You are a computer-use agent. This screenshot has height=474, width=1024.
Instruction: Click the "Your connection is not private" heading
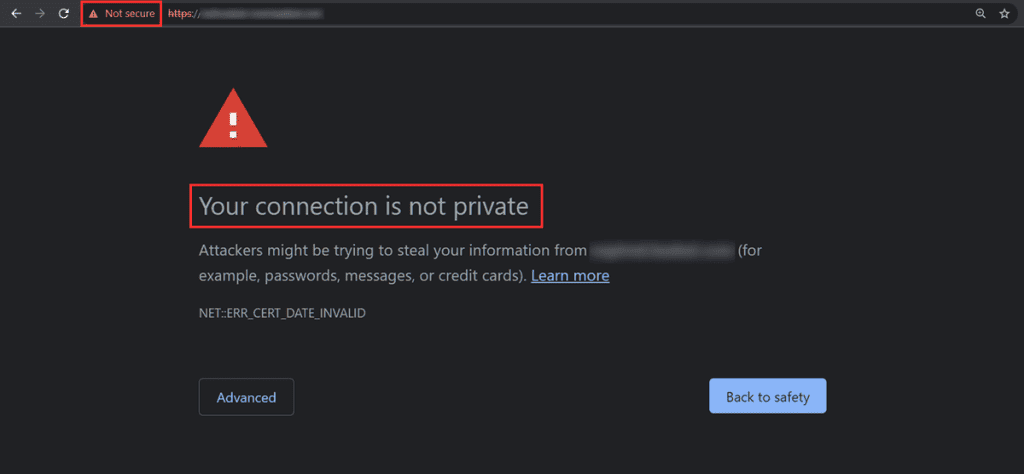coord(364,207)
